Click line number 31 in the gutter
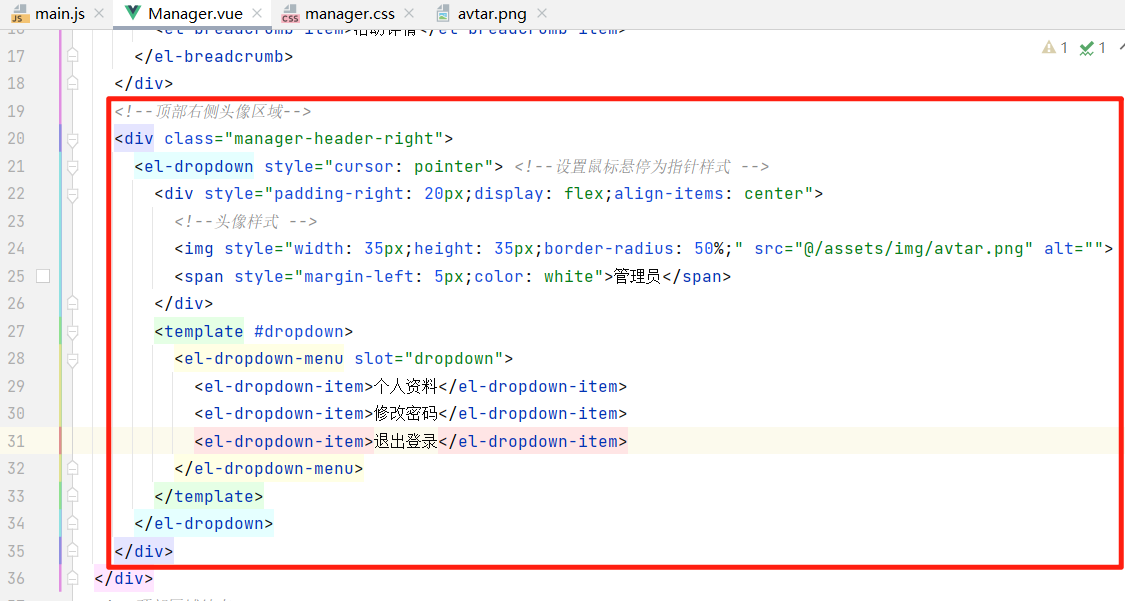This screenshot has height=601, width=1125. tap(16, 441)
